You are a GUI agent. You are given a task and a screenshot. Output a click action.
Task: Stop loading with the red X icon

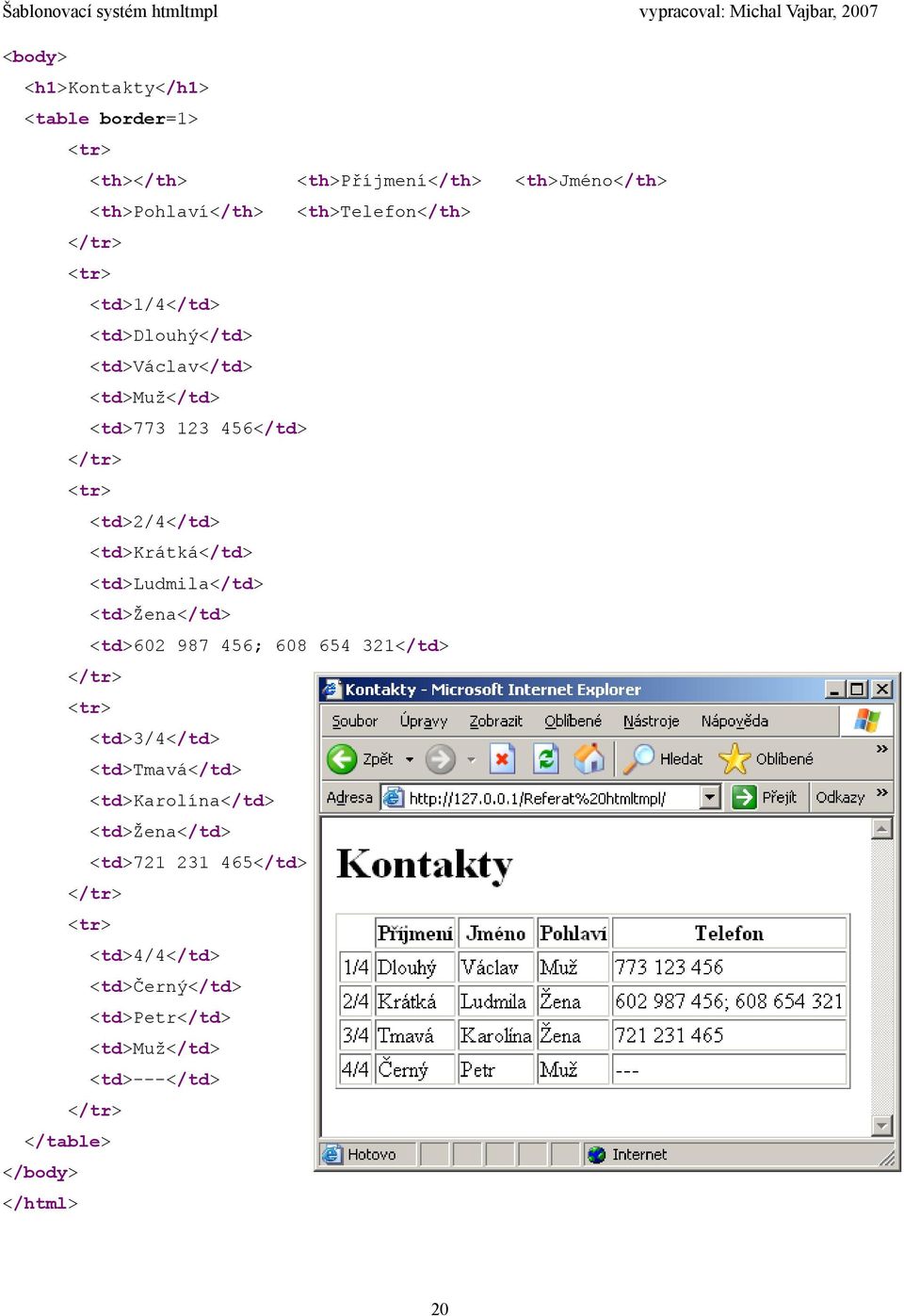(x=503, y=758)
